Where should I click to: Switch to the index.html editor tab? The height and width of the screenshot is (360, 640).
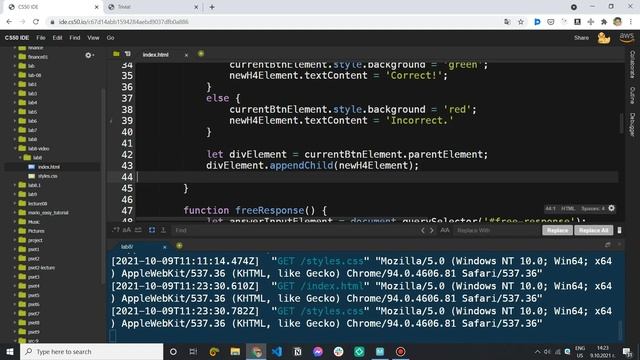click(156, 55)
